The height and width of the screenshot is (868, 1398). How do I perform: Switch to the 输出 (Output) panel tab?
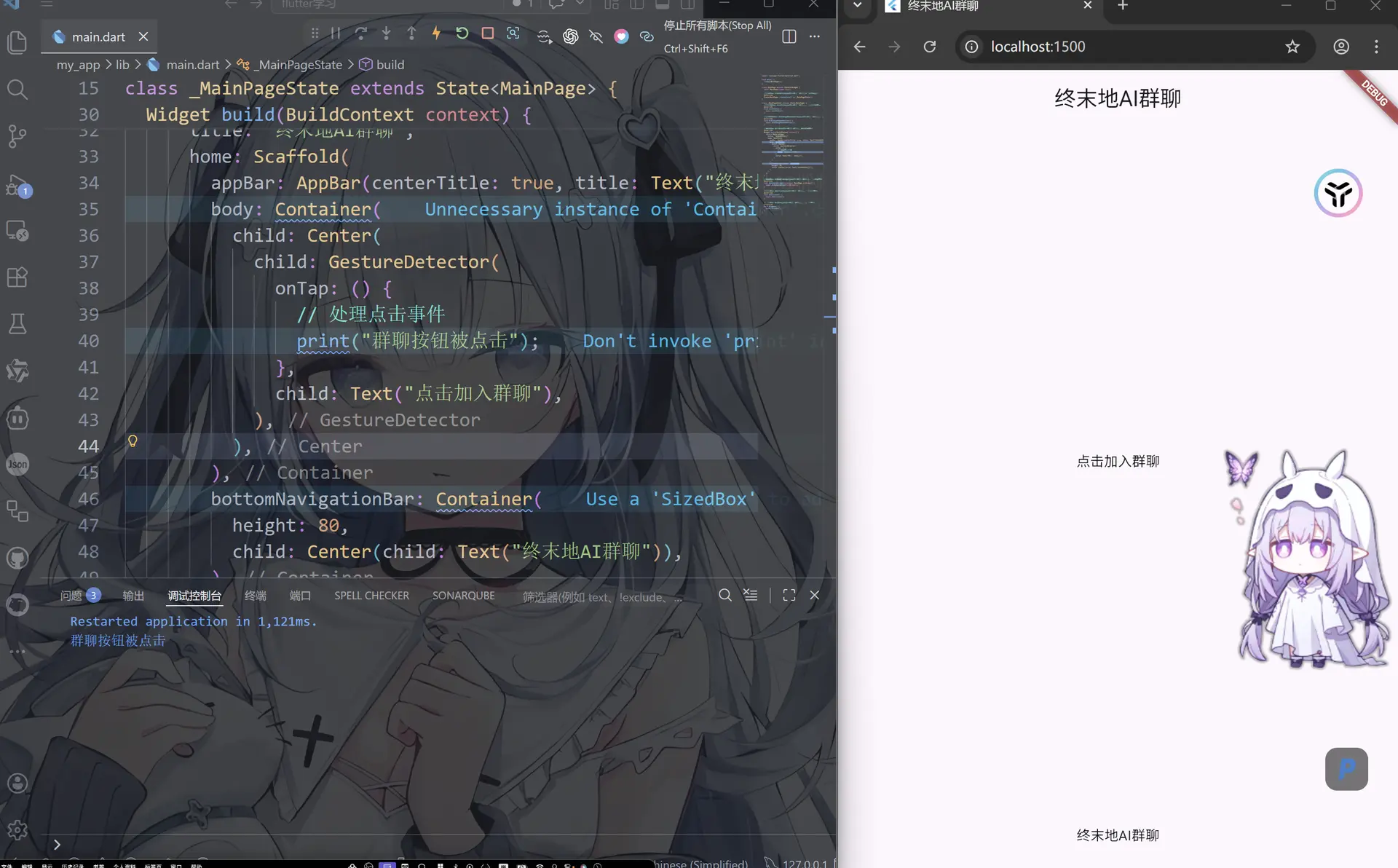click(x=133, y=596)
